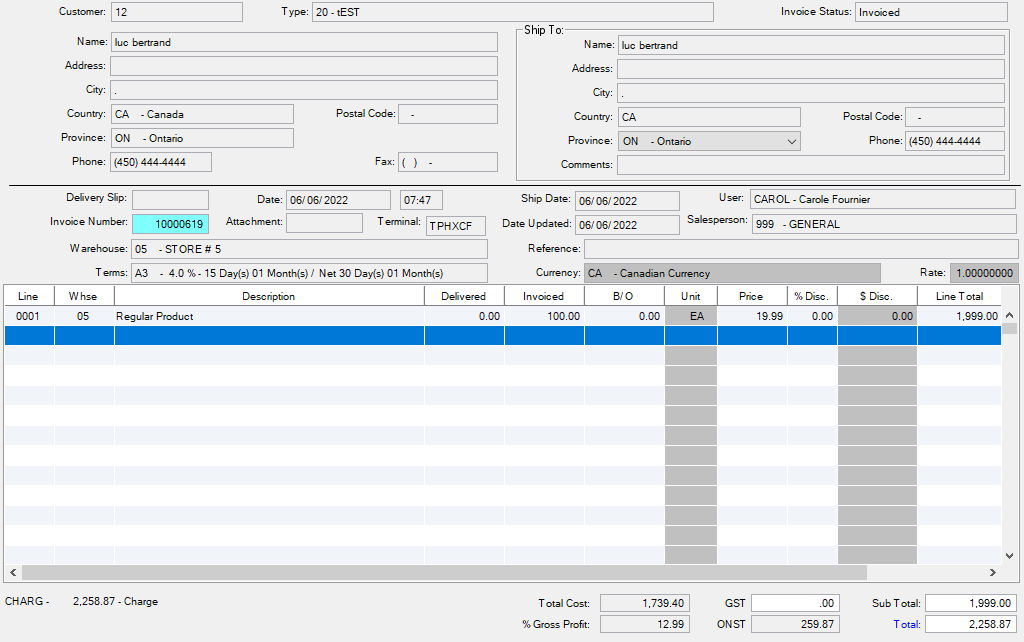Click the Ship To Comments field

[810, 165]
